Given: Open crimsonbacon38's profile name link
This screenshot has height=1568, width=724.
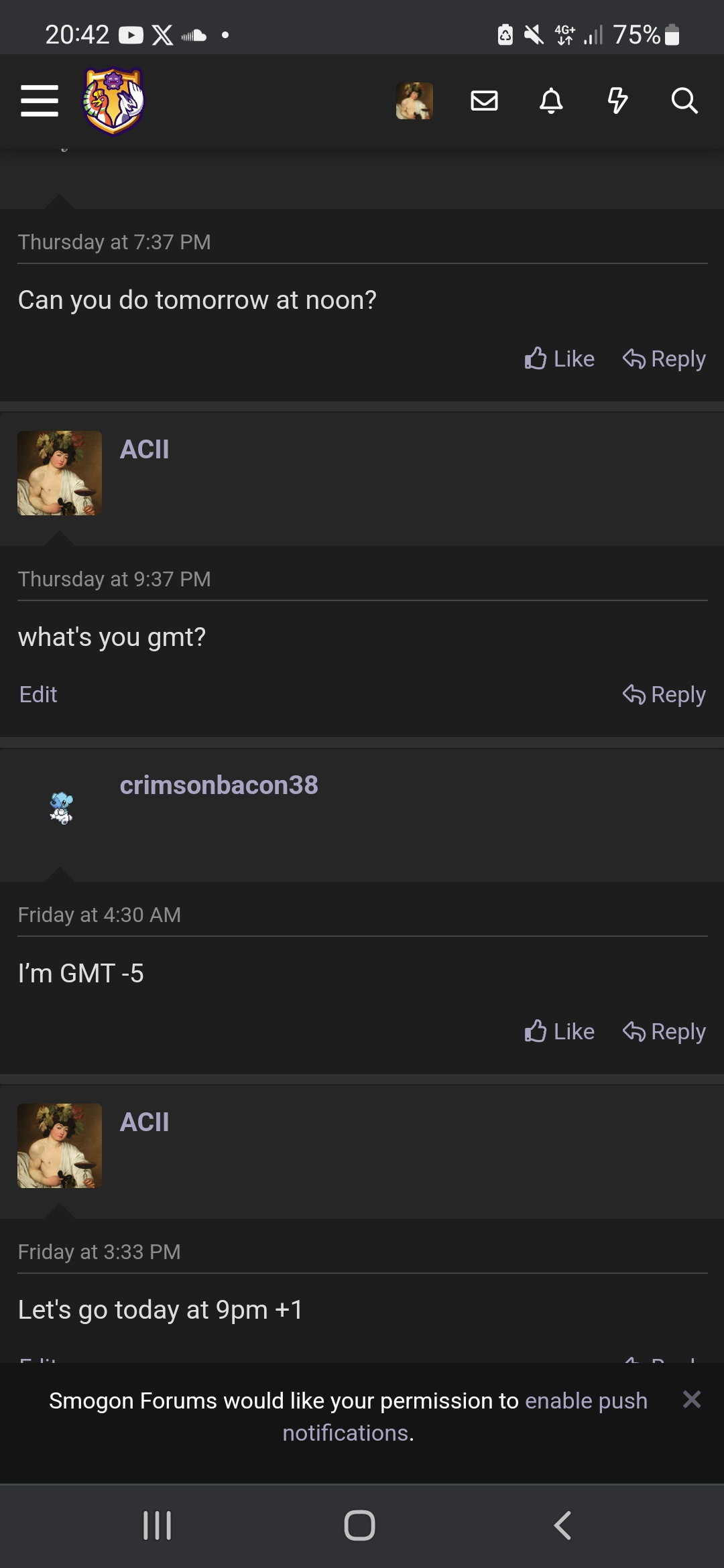Looking at the screenshot, I should point(219,785).
